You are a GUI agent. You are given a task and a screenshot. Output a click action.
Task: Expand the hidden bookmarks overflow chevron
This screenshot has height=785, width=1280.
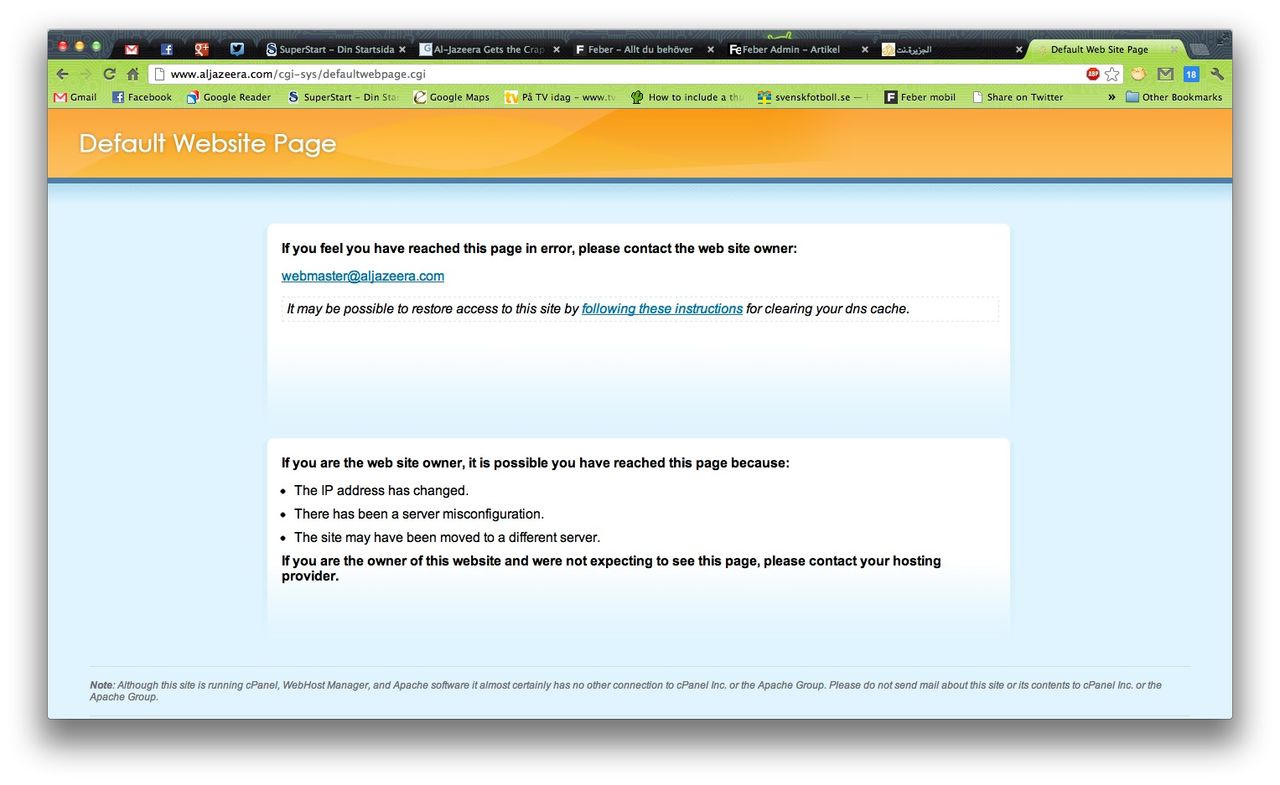click(1111, 97)
